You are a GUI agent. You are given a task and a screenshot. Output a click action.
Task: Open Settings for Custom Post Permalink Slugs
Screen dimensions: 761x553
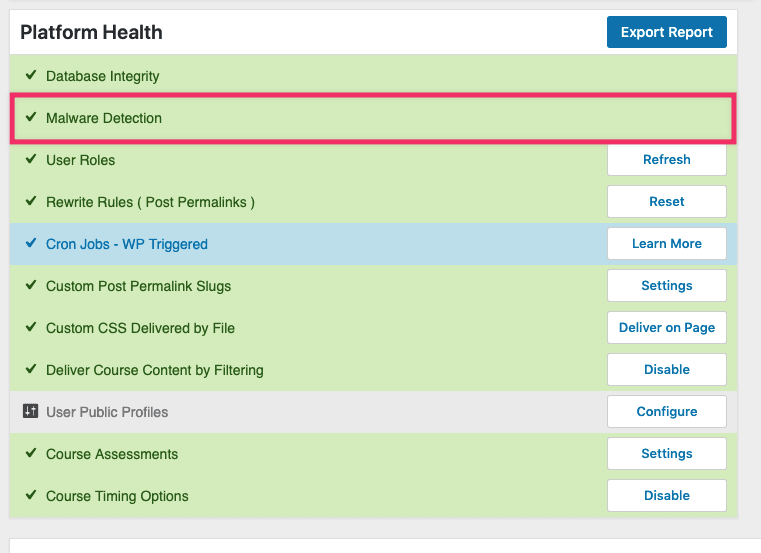tap(666, 285)
